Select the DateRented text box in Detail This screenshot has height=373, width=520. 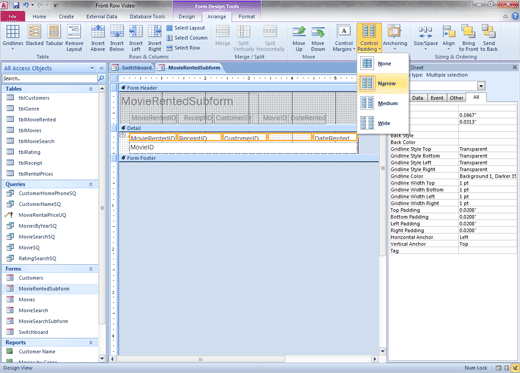tap(335, 138)
